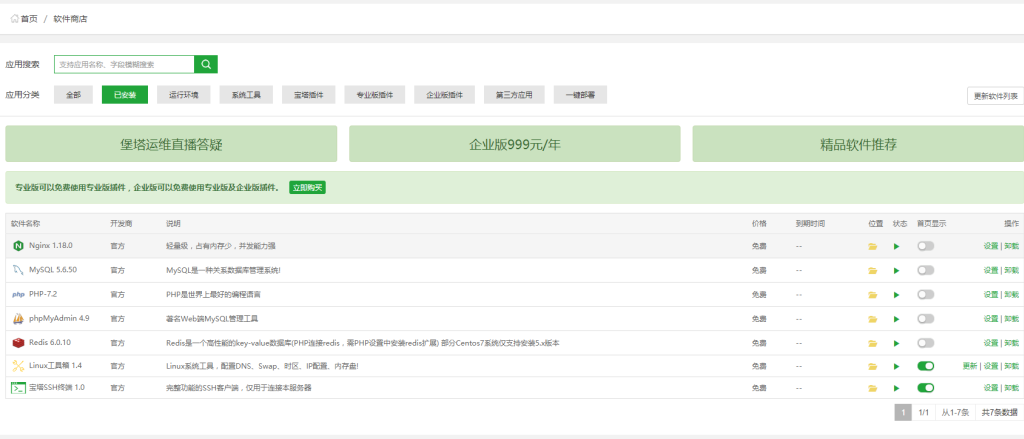Go to 首页 in the breadcrumb
Screen dimensions: 1024x439
coord(29,19)
